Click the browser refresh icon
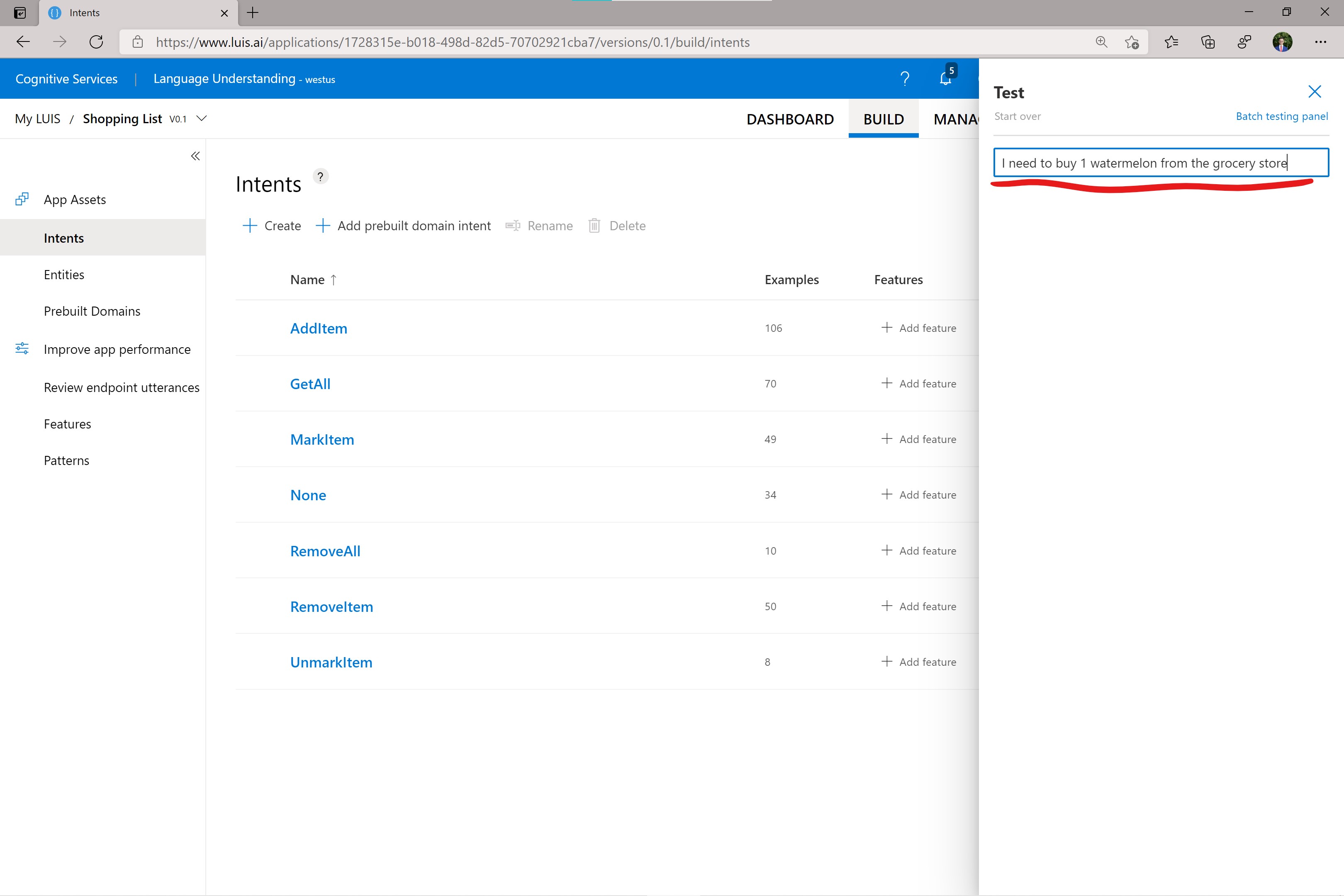 pos(96,42)
